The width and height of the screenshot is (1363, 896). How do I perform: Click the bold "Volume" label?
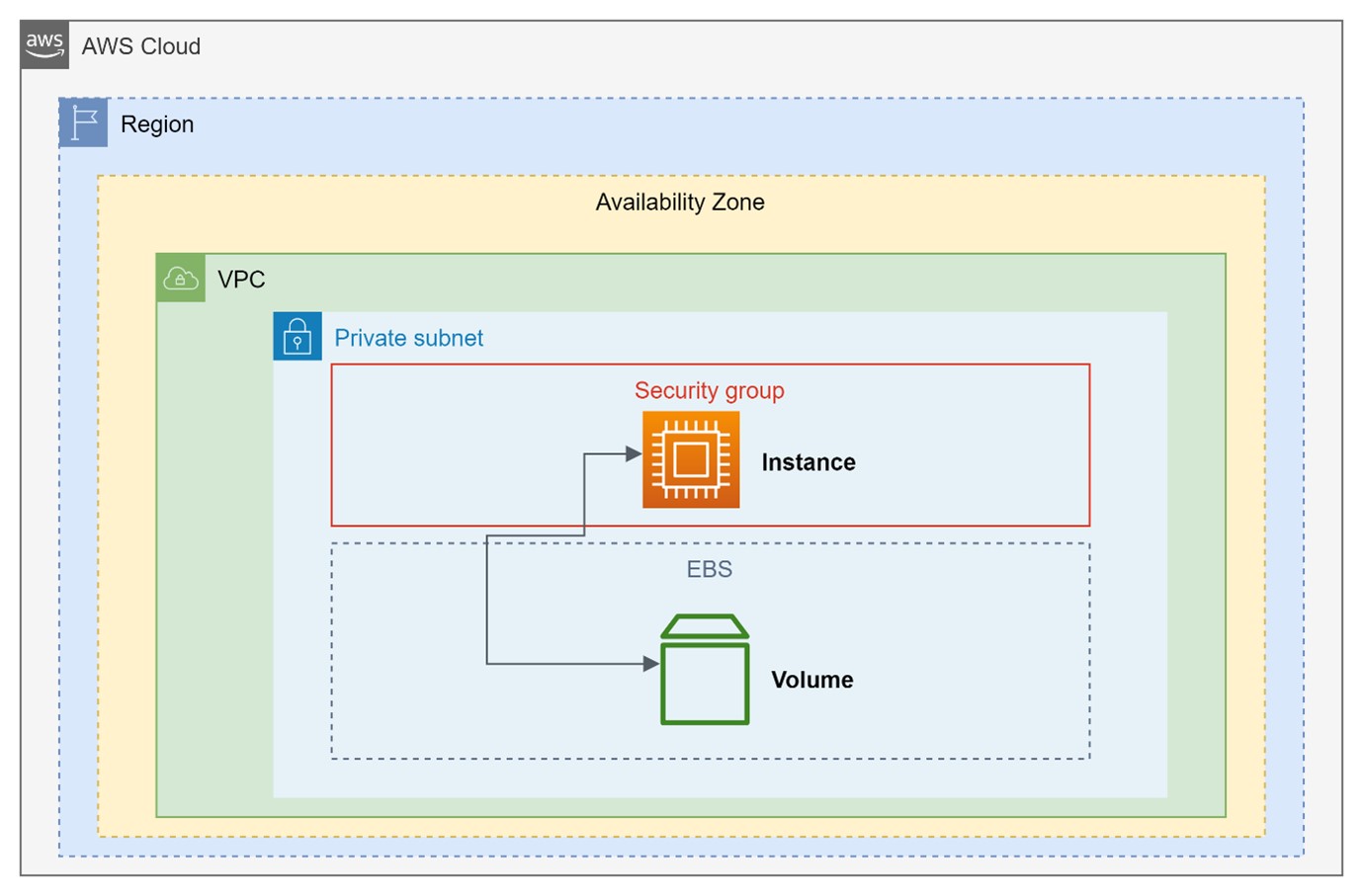click(x=812, y=680)
